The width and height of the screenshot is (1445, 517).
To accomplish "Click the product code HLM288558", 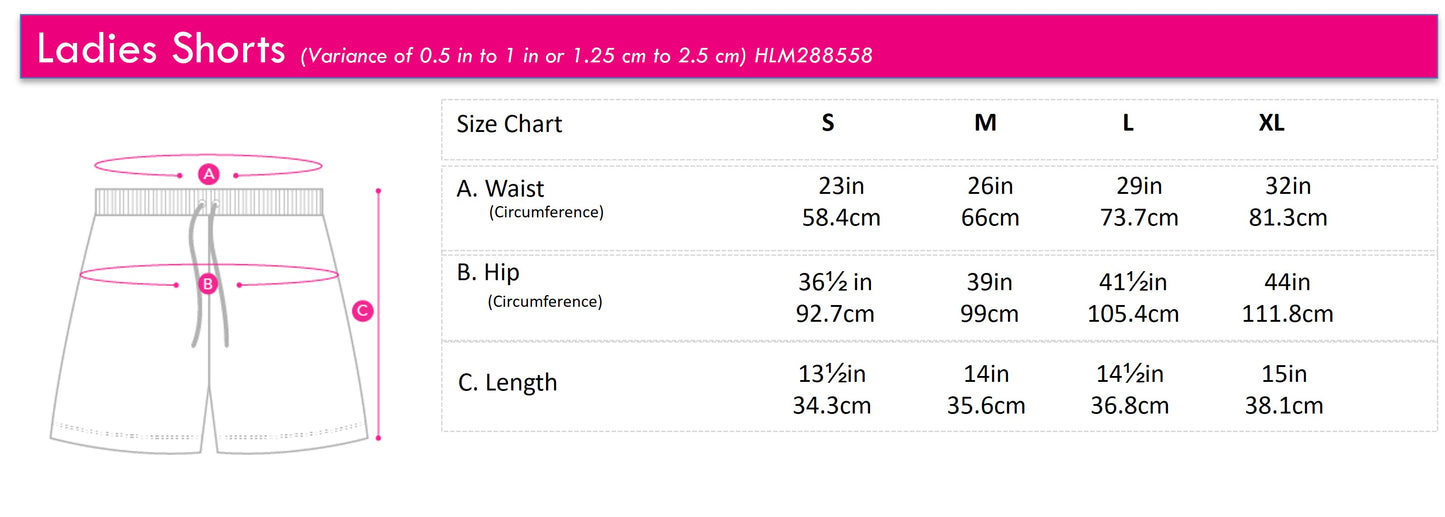I will 814,55.
